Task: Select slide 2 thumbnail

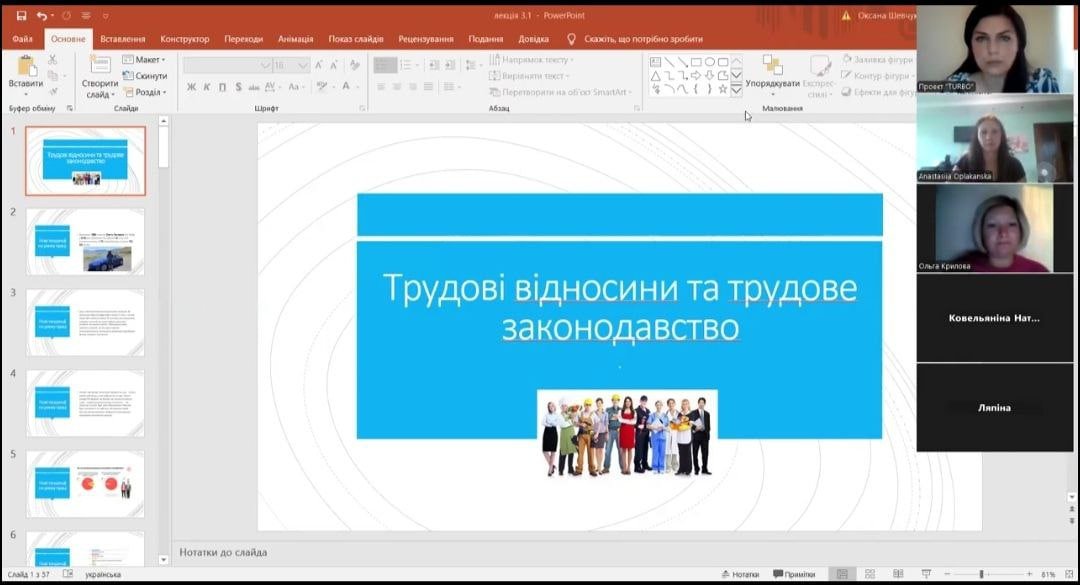Action: [85, 242]
